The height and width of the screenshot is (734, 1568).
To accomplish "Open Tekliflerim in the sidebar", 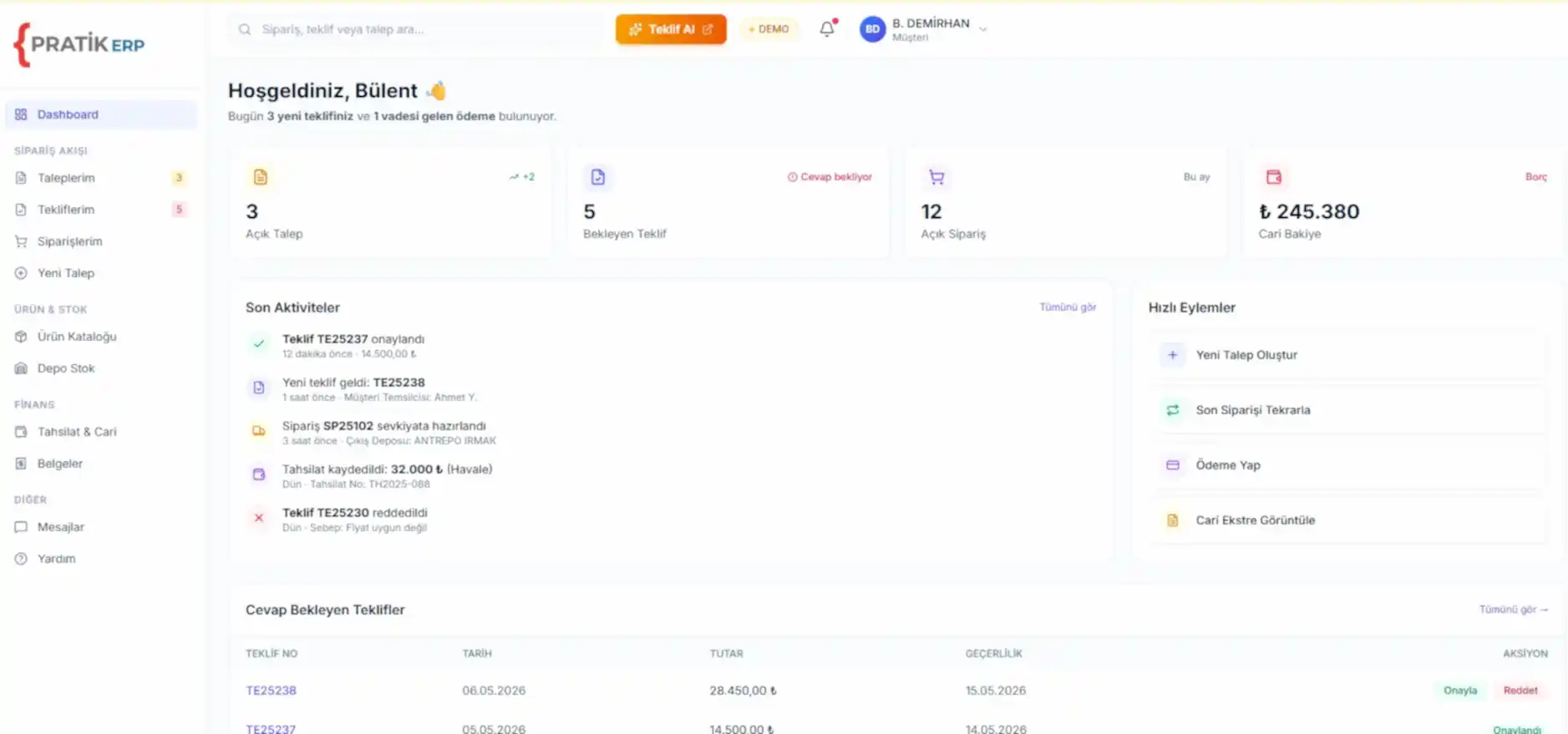I will [x=101, y=210].
